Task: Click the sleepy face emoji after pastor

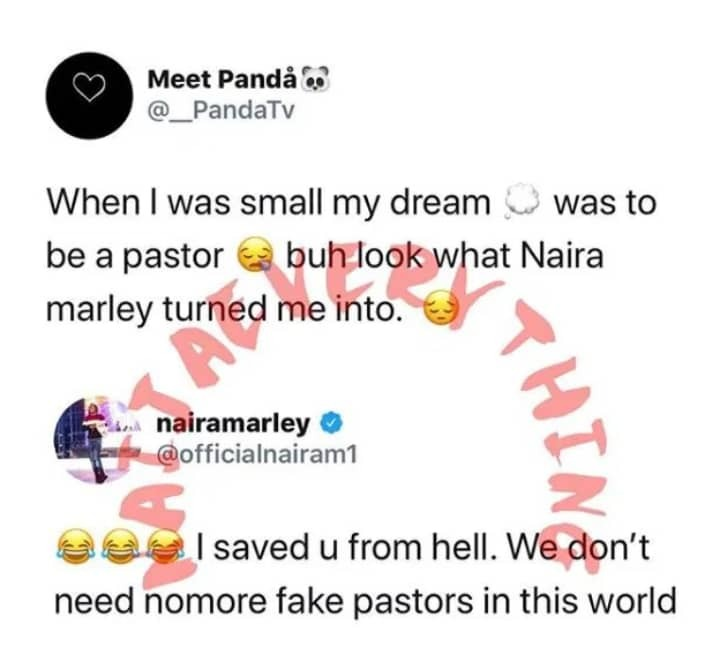Action: [255, 254]
